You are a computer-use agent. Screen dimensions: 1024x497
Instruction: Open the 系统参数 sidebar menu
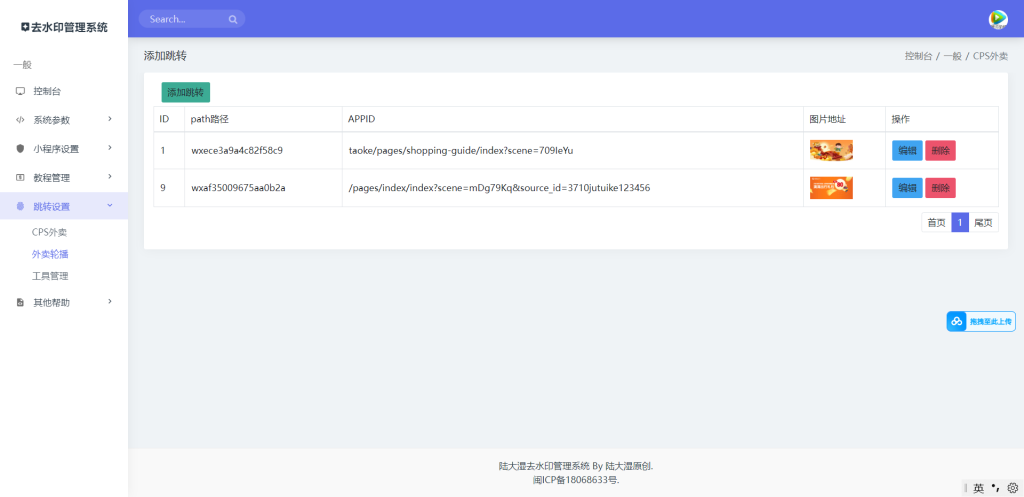point(64,120)
